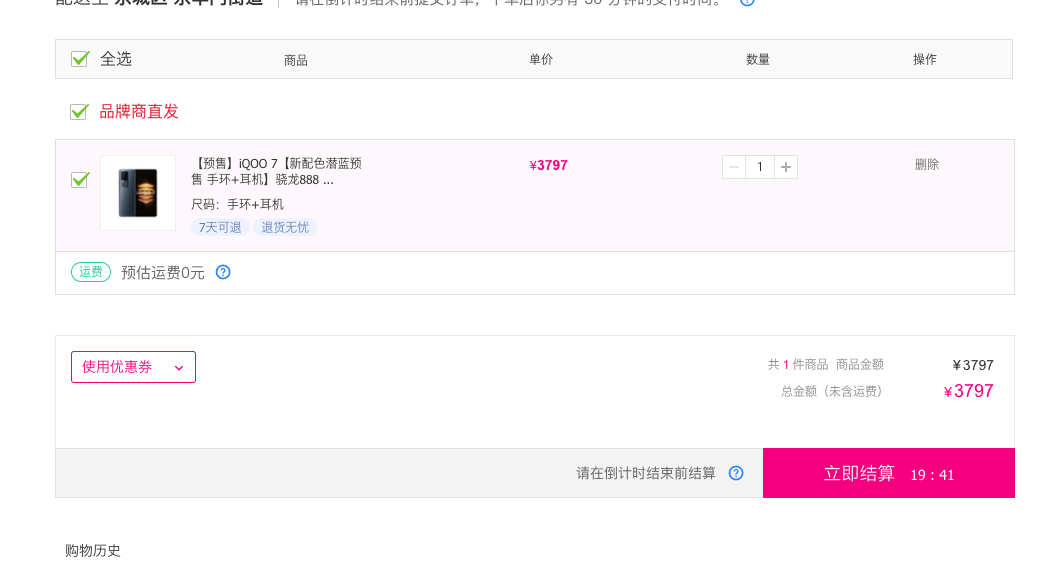Click the 7天可退 return policy tag
The width and height of the screenshot is (1040, 565).
tap(220, 227)
